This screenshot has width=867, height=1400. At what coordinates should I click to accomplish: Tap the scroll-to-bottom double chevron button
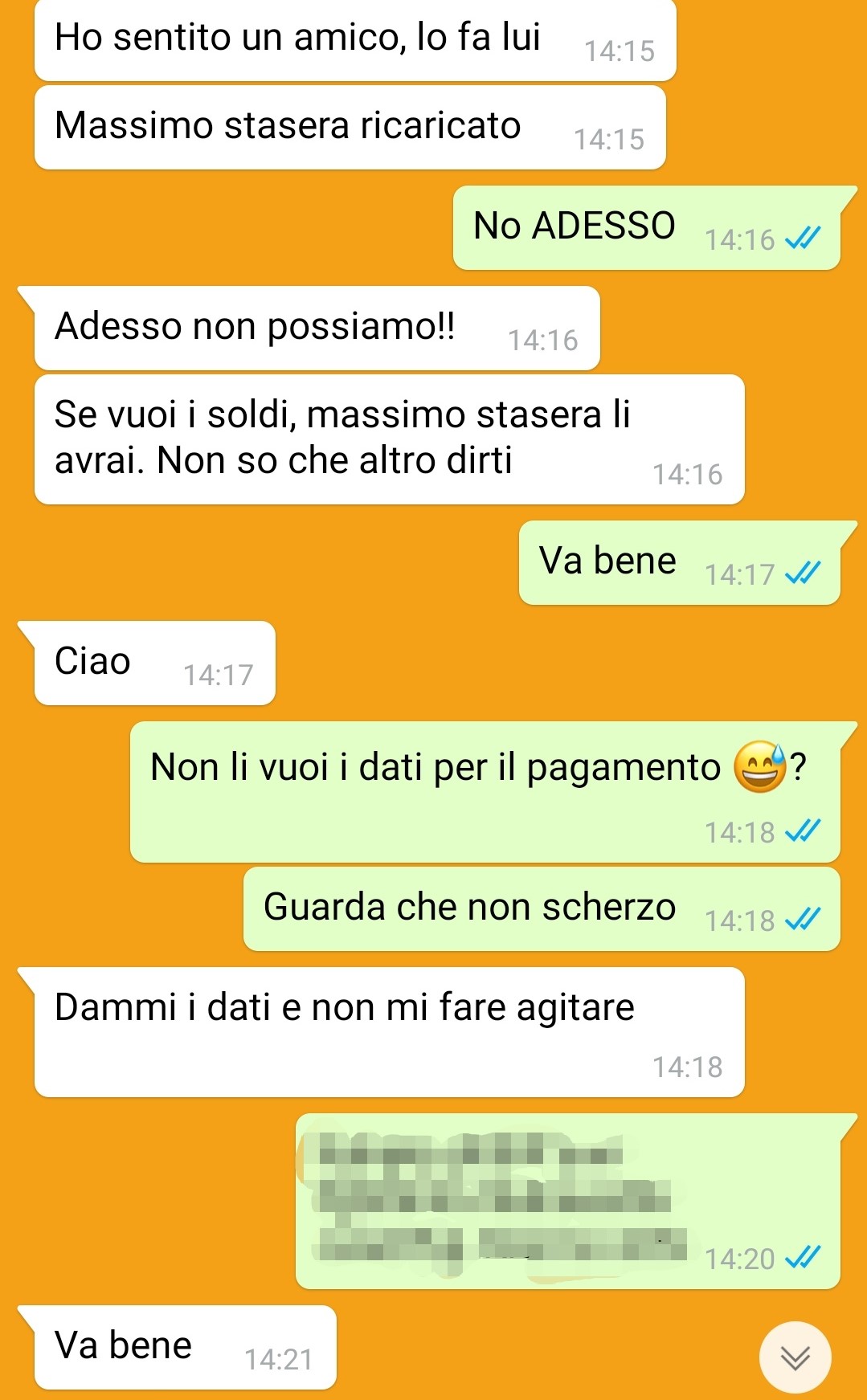click(x=795, y=1357)
